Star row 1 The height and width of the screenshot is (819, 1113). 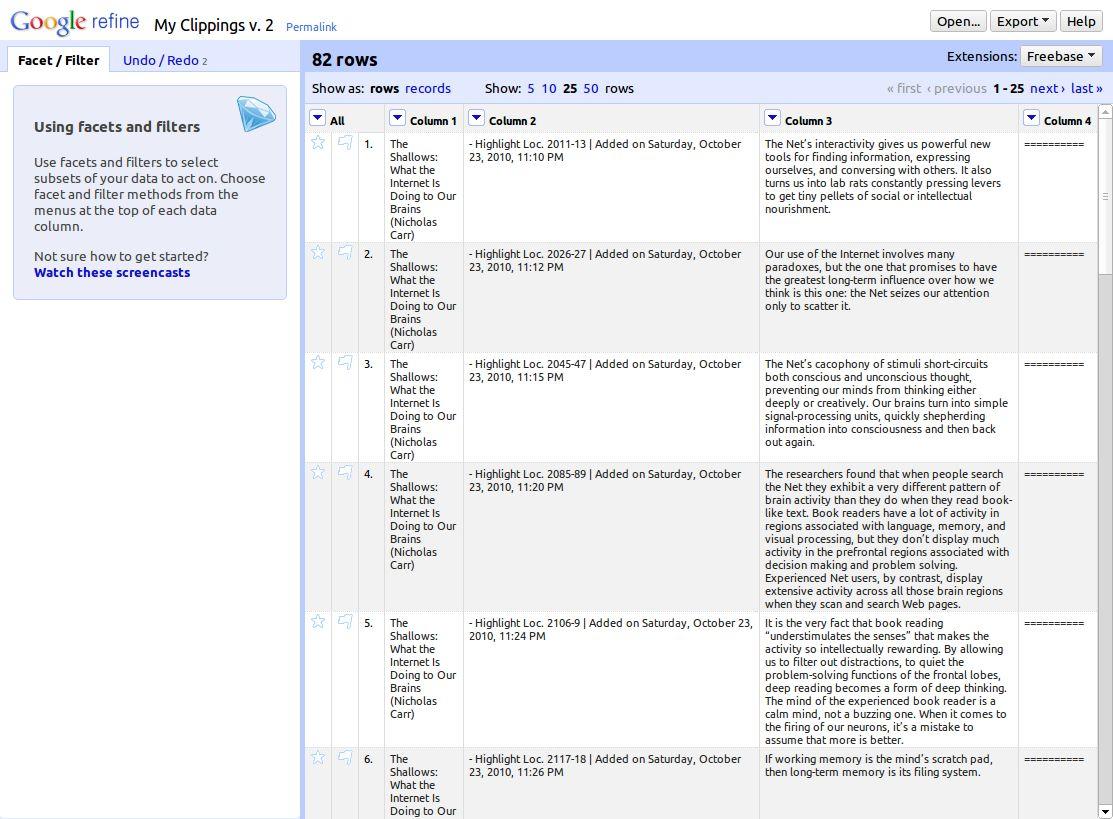tap(318, 143)
